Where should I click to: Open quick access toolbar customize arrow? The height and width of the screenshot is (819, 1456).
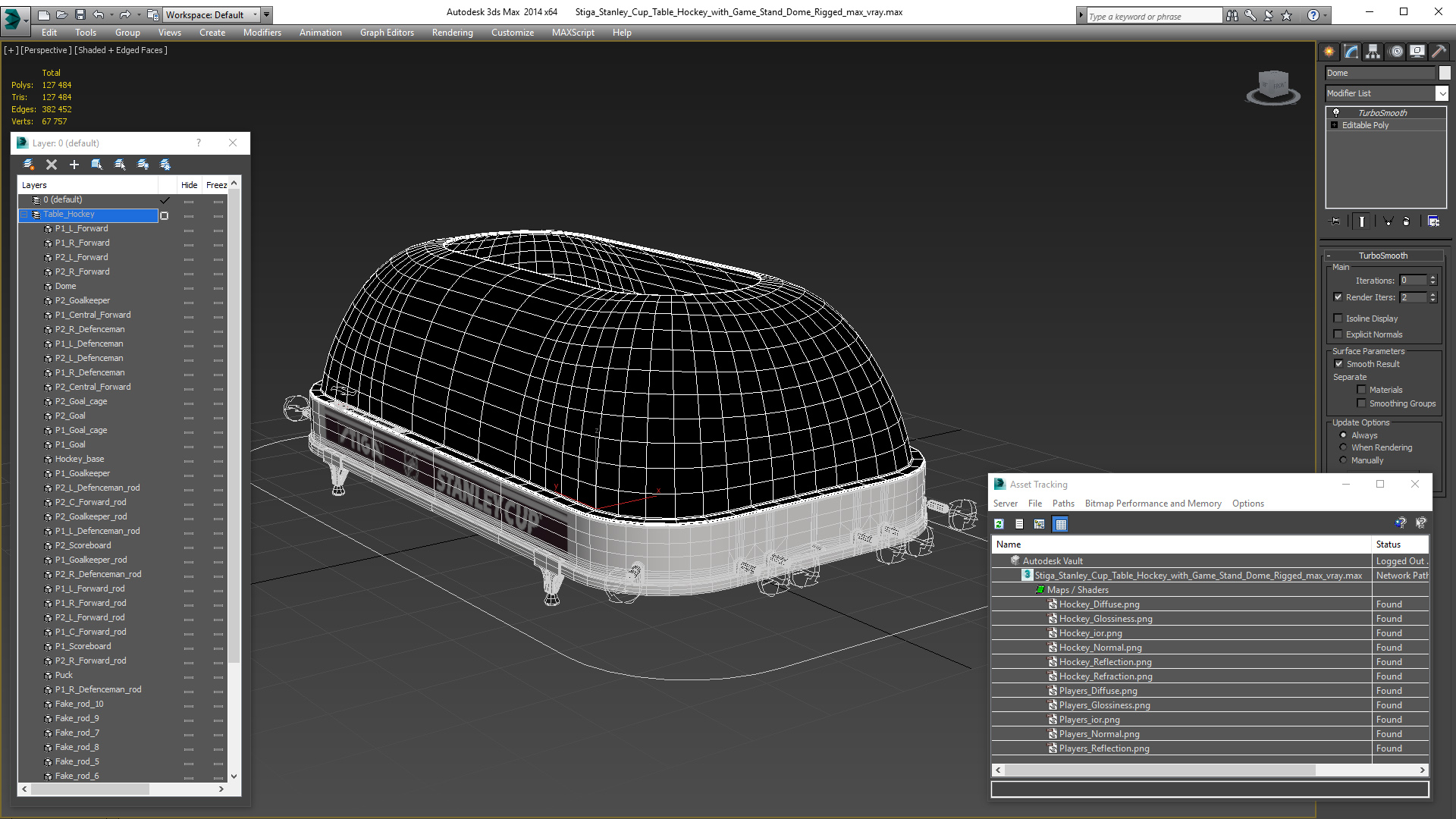(x=266, y=14)
